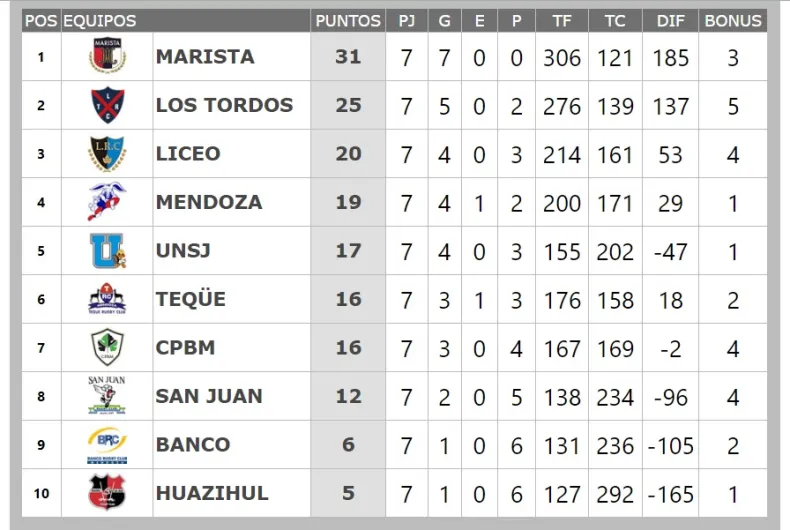Click the MENDOZA team name

(x=209, y=202)
